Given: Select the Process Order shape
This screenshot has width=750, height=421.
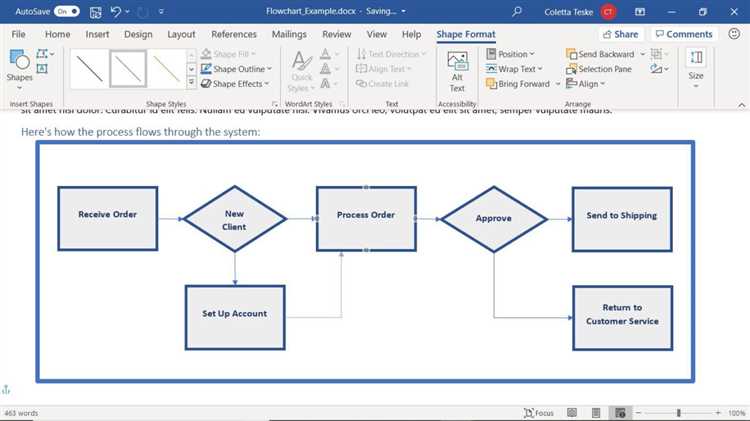Looking at the screenshot, I should coord(366,219).
